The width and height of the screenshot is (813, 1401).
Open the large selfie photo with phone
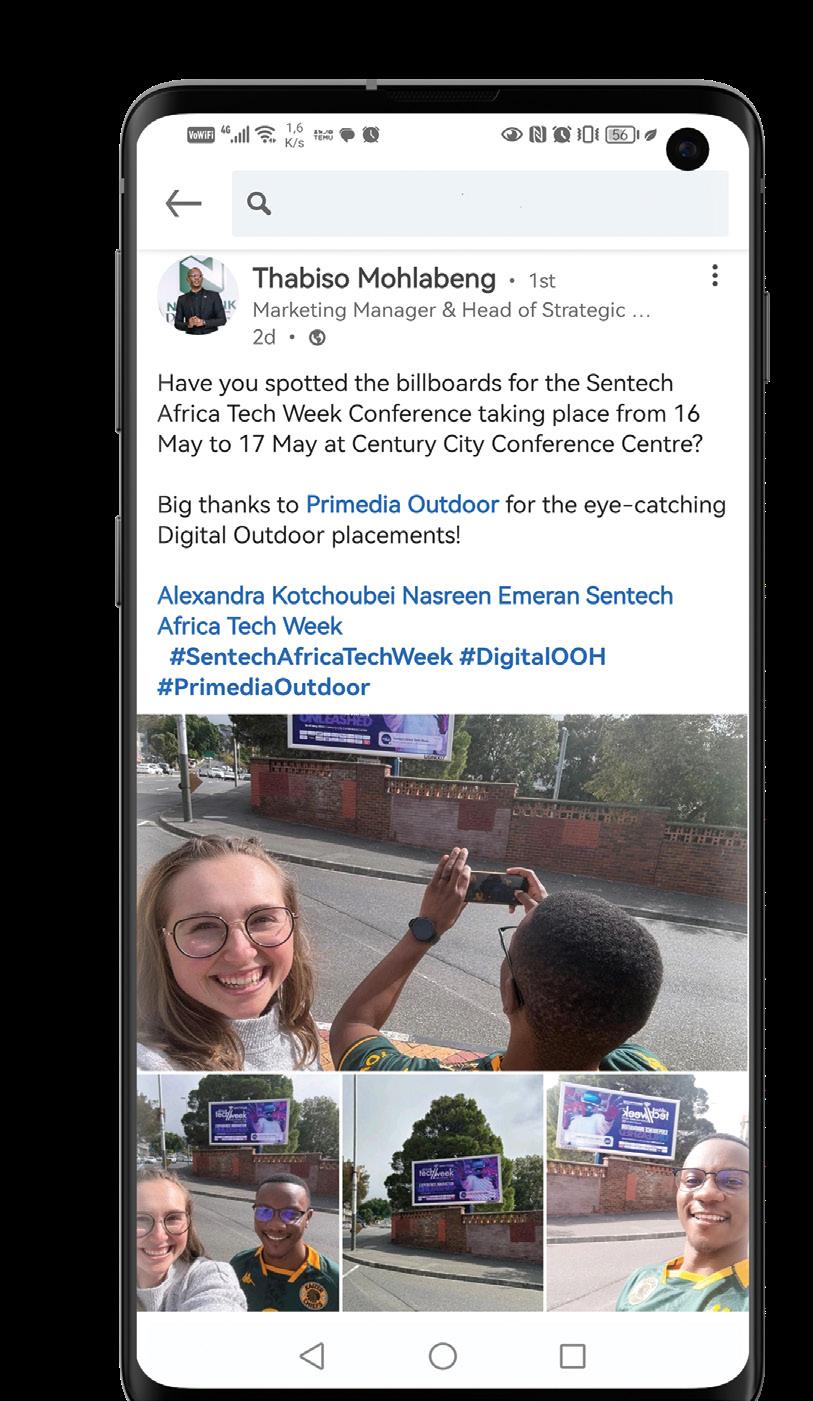pos(442,892)
